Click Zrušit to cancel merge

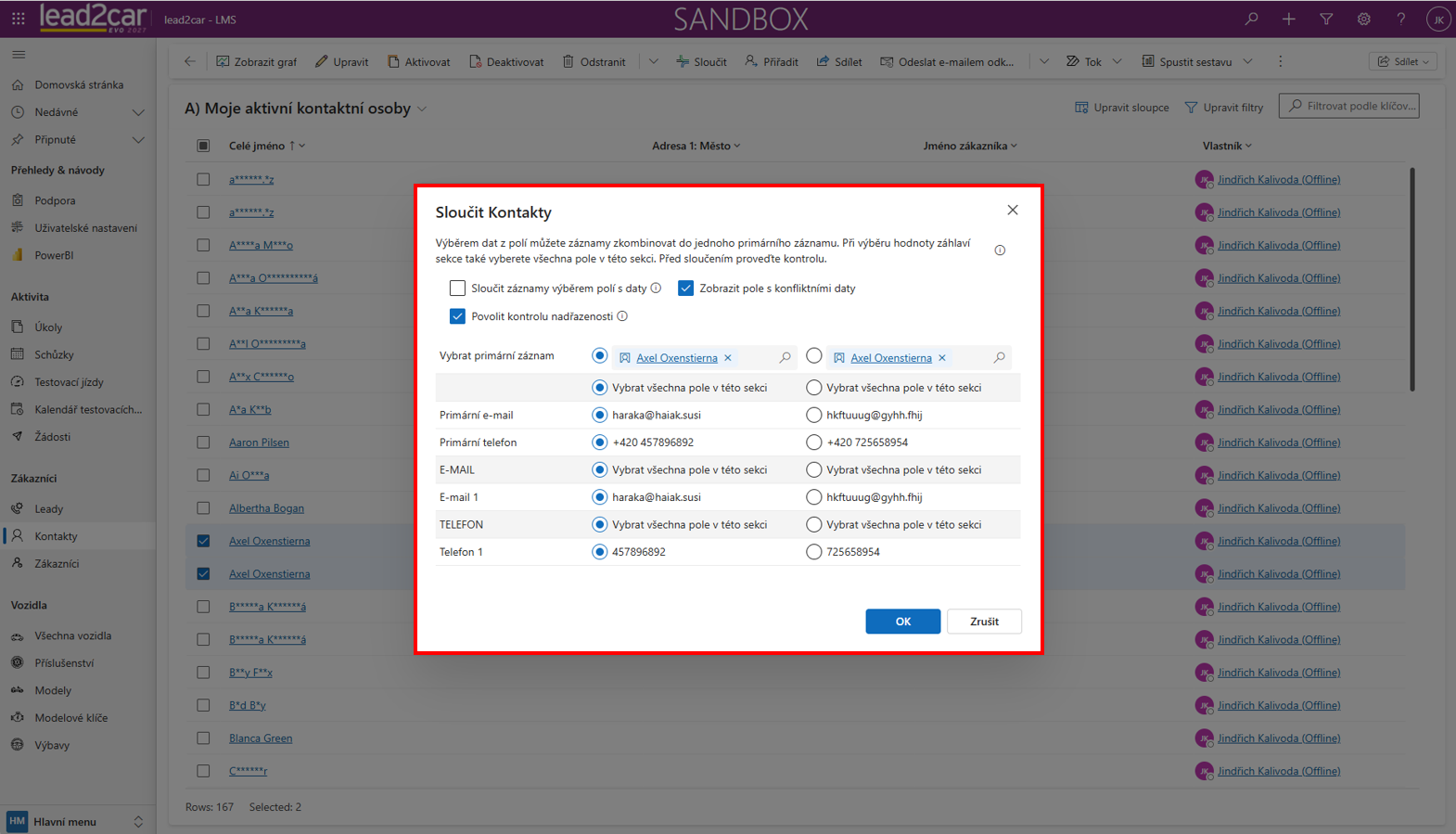pos(984,622)
